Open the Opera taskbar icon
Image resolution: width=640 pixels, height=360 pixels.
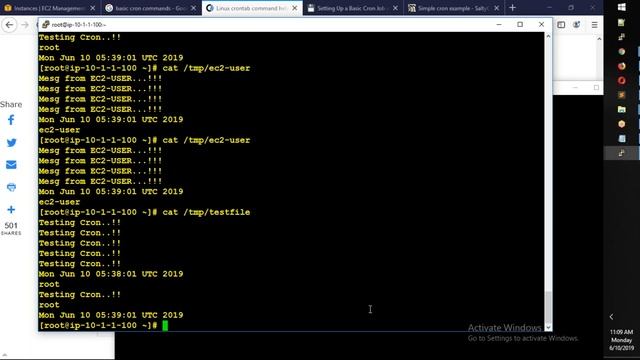pos(621,80)
